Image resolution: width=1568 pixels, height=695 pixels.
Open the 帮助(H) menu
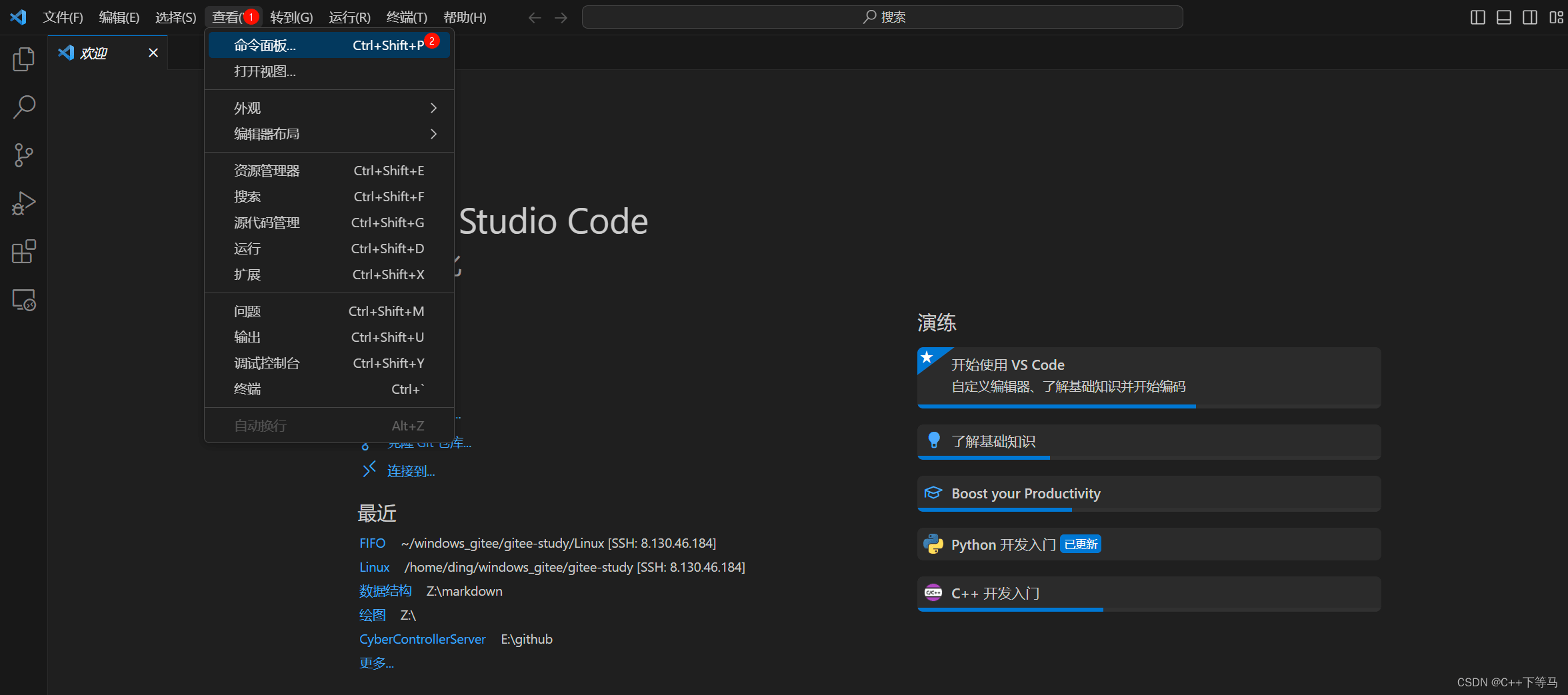click(x=465, y=17)
